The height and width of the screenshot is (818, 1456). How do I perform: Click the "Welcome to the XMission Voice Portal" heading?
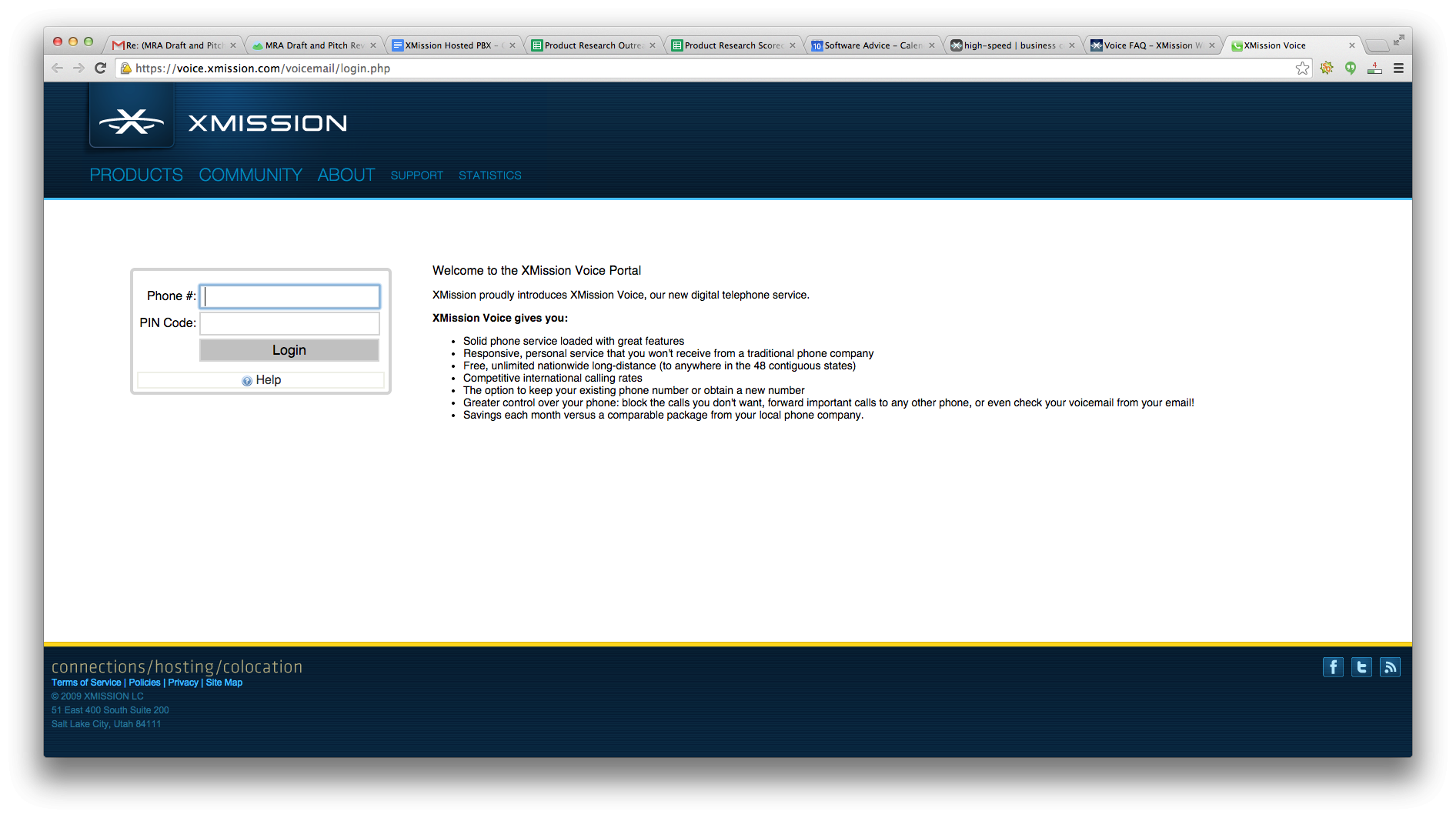(x=536, y=271)
